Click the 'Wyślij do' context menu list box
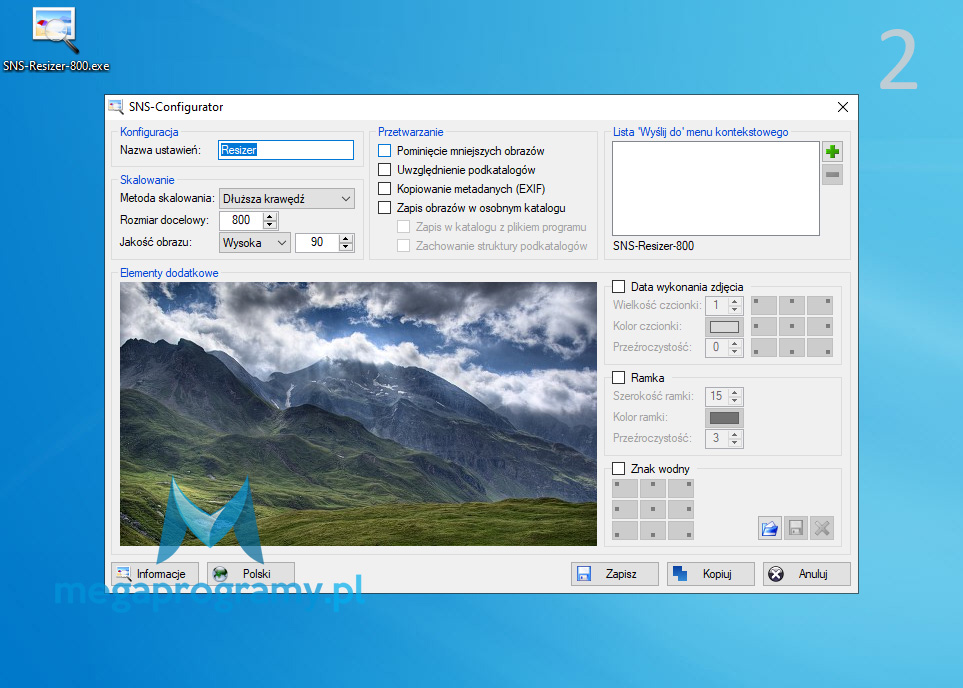This screenshot has height=688, width=963. (x=715, y=189)
